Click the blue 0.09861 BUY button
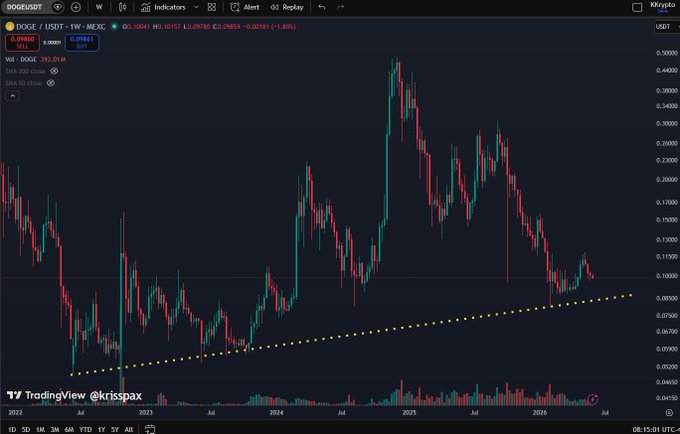 [82, 42]
